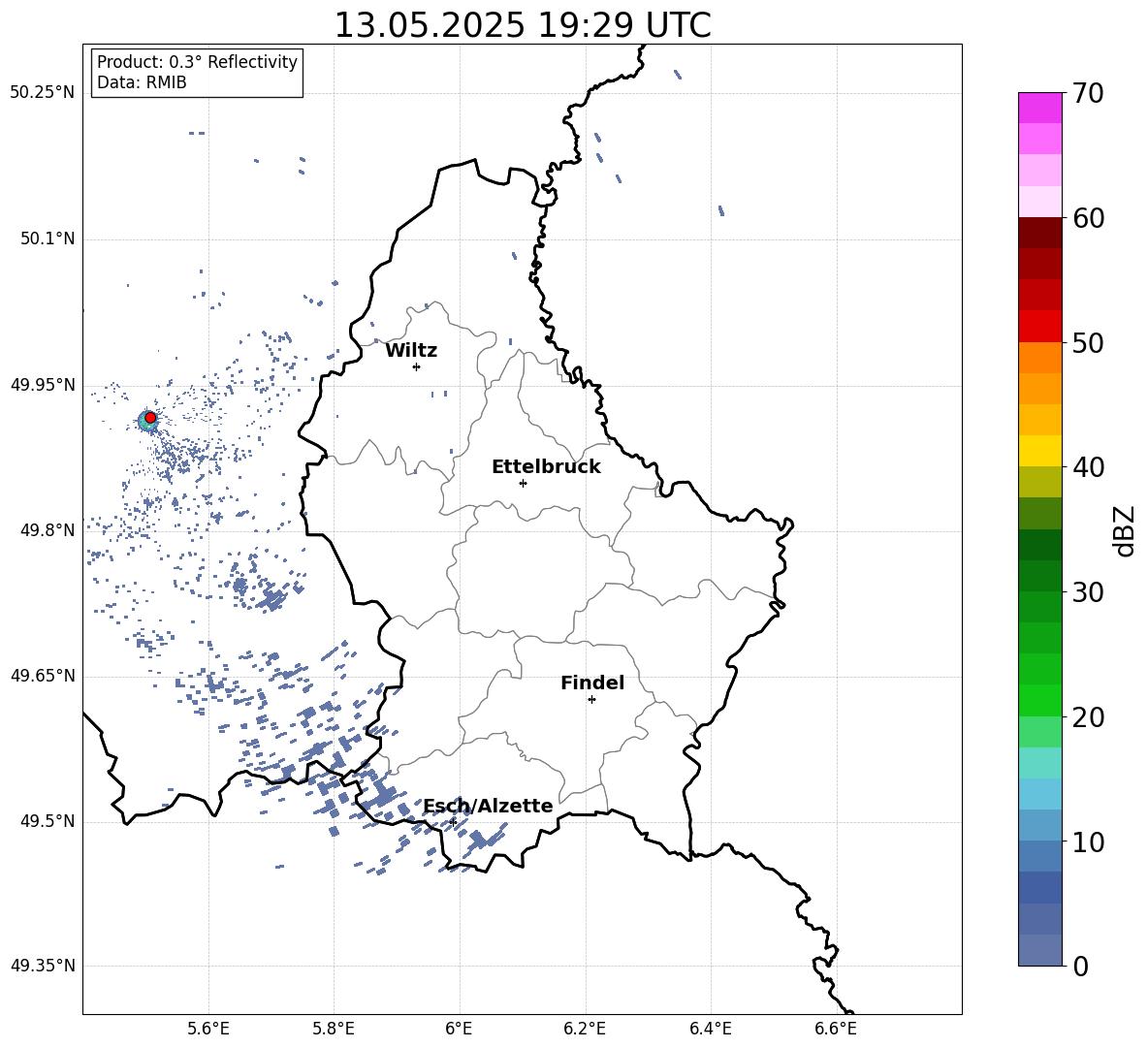Click the 60 colorbar tick label
This screenshot has width=1148, height=1048.
tap(1088, 218)
